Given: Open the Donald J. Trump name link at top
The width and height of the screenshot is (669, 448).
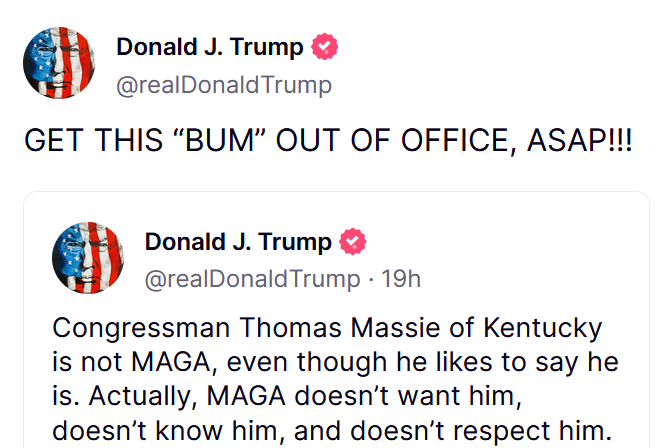Looking at the screenshot, I should (209, 47).
